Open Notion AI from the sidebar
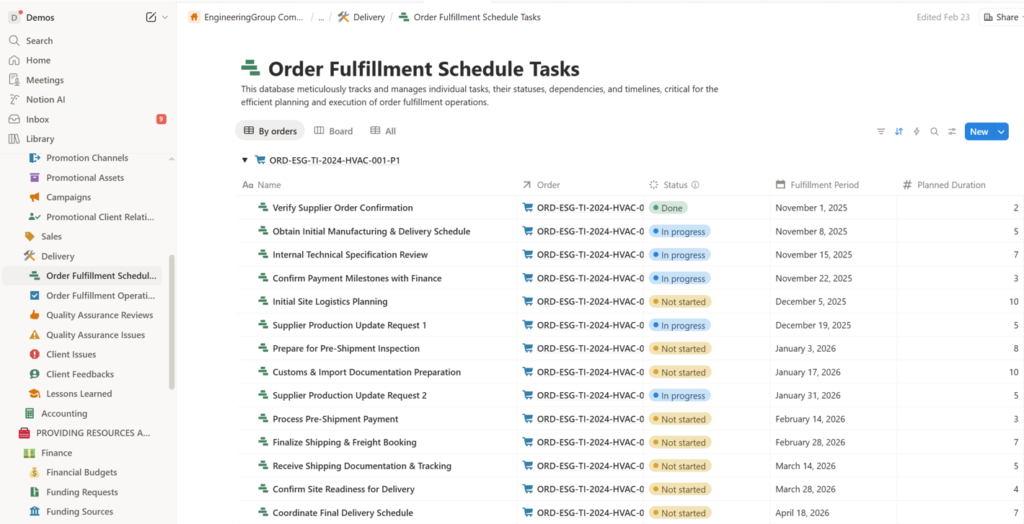The width and height of the screenshot is (1024, 524). (x=45, y=100)
